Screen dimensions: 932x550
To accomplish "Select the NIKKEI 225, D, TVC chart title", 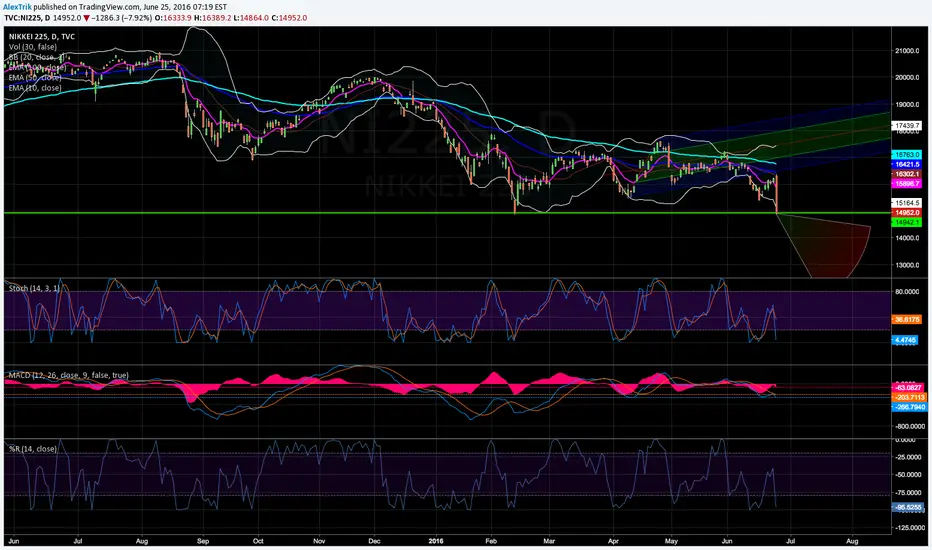I will click(42, 36).
